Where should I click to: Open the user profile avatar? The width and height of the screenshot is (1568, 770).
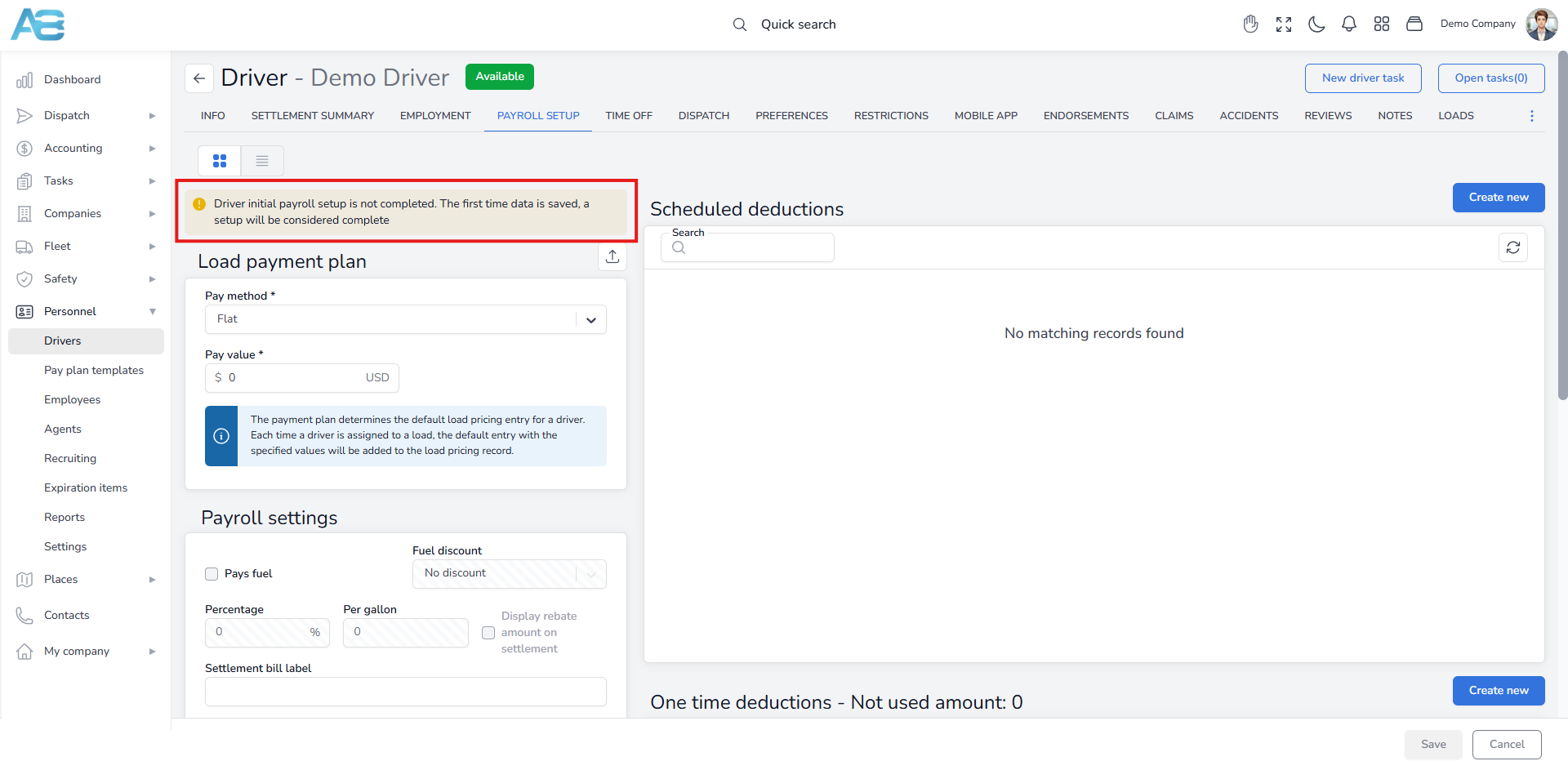(x=1542, y=24)
